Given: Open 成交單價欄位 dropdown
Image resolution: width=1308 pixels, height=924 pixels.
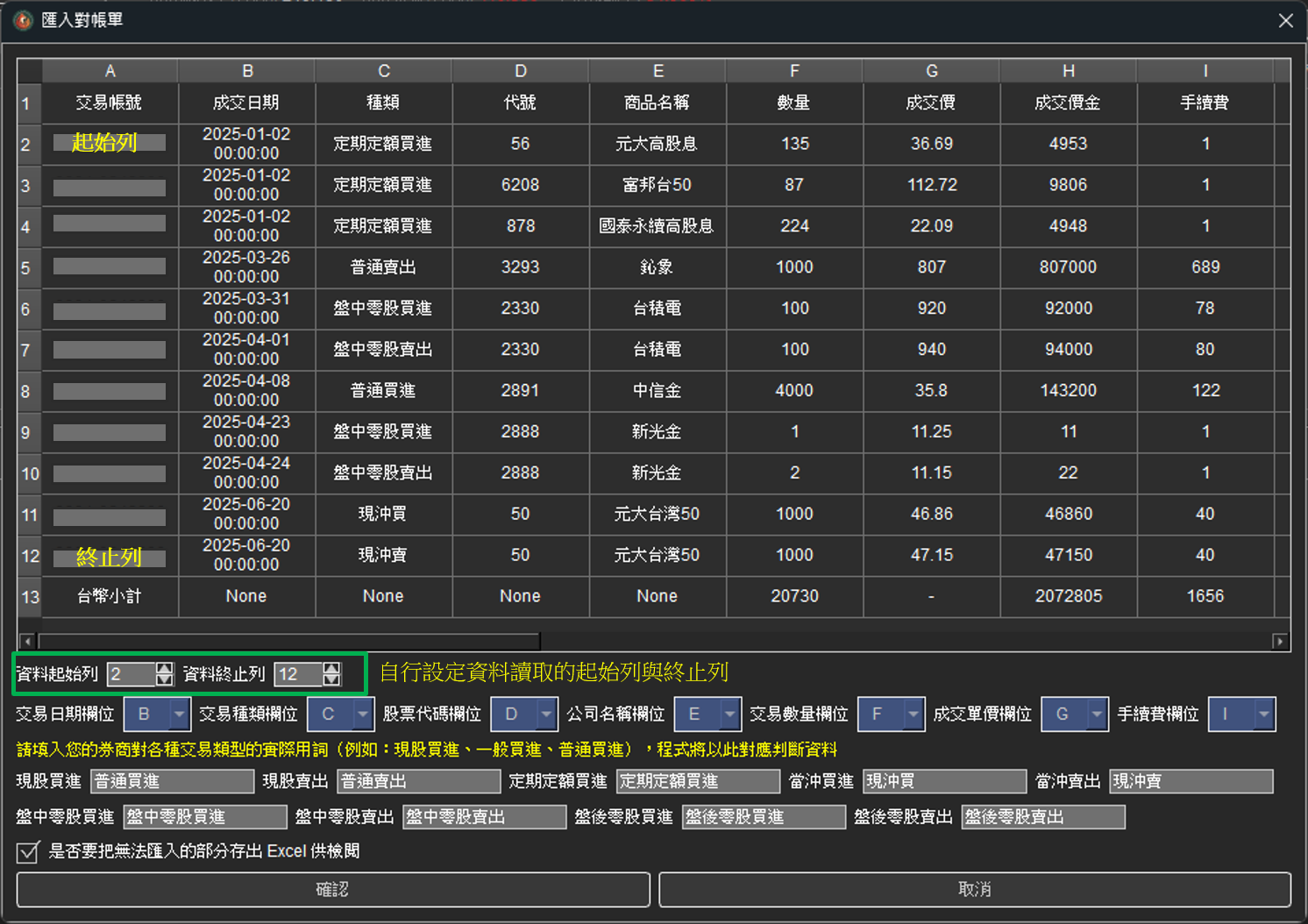Looking at the screenshot, I should click(1075, 714).
